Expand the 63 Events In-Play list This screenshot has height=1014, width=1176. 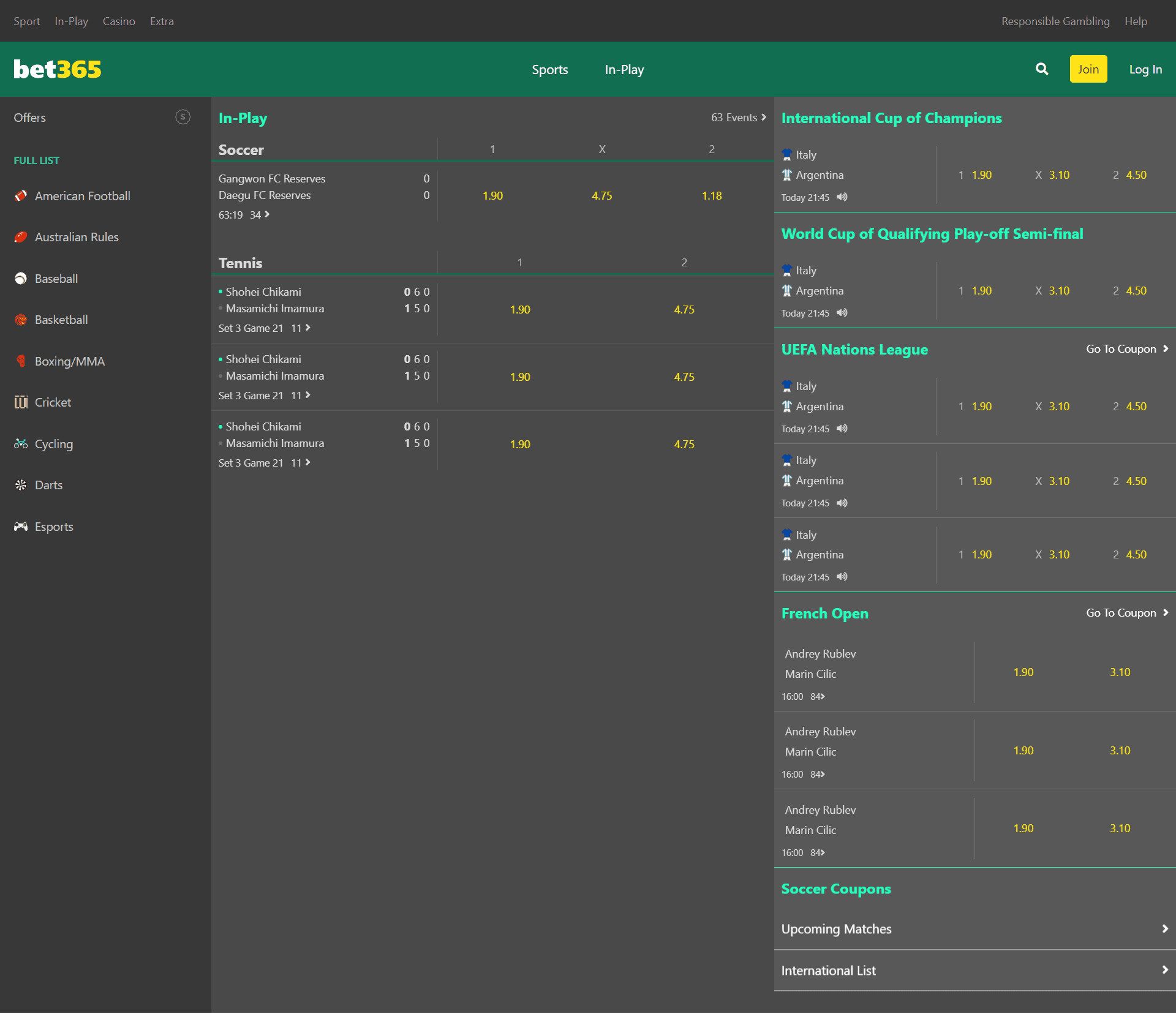coord(739,117)
